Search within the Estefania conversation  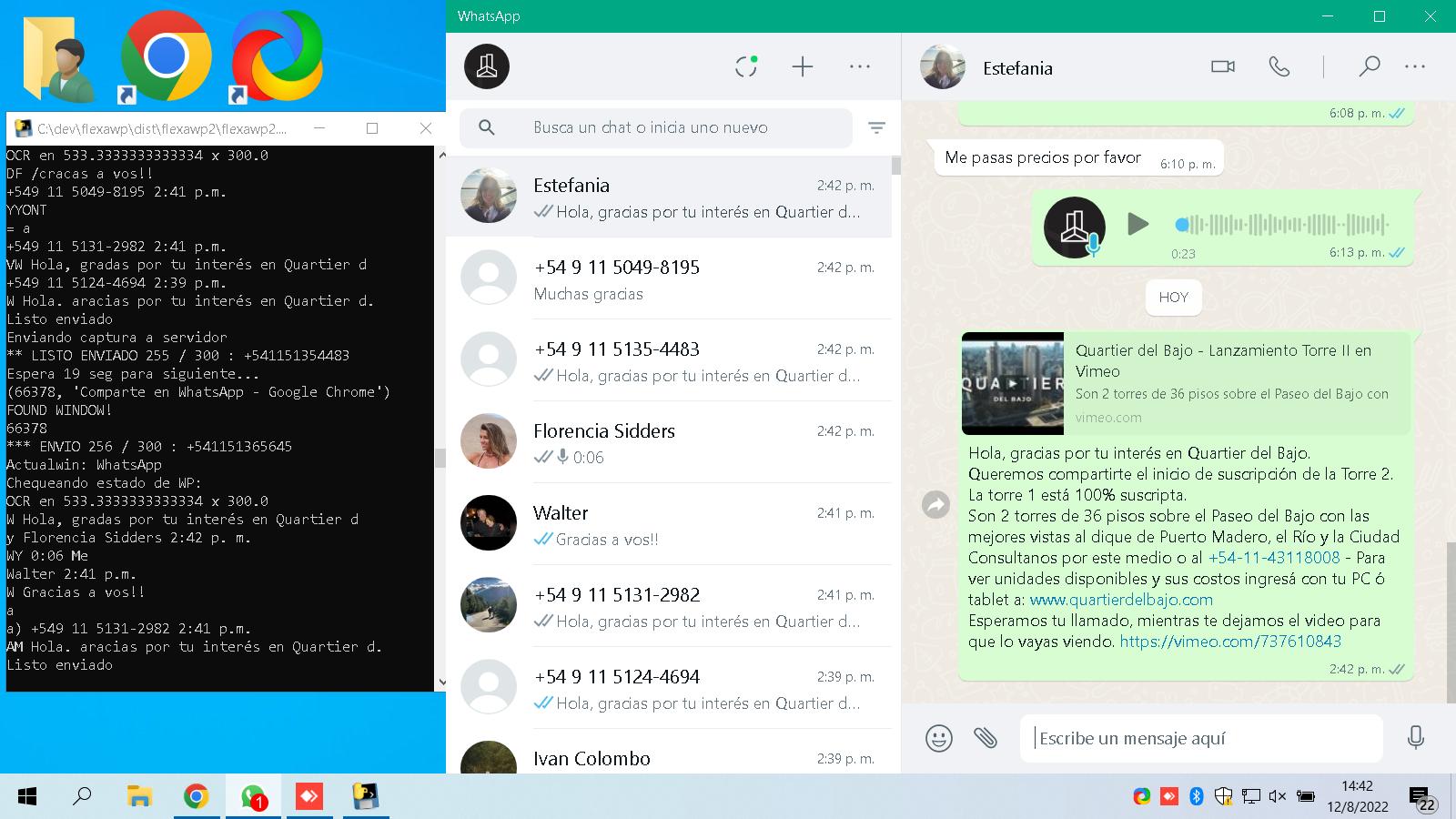(x=1369, y=66)
